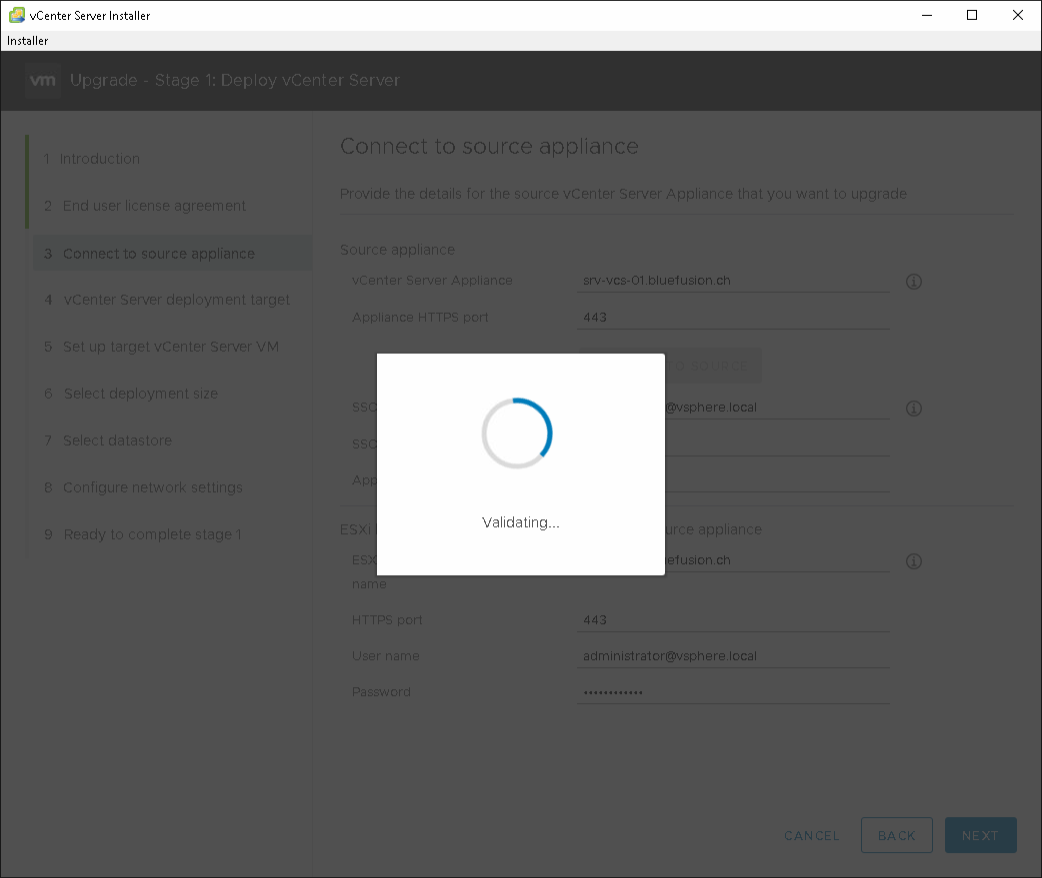Click the VMware vm logo in header
The height and width of the screenshot is (878, 1042).
[x=43, y=81]
